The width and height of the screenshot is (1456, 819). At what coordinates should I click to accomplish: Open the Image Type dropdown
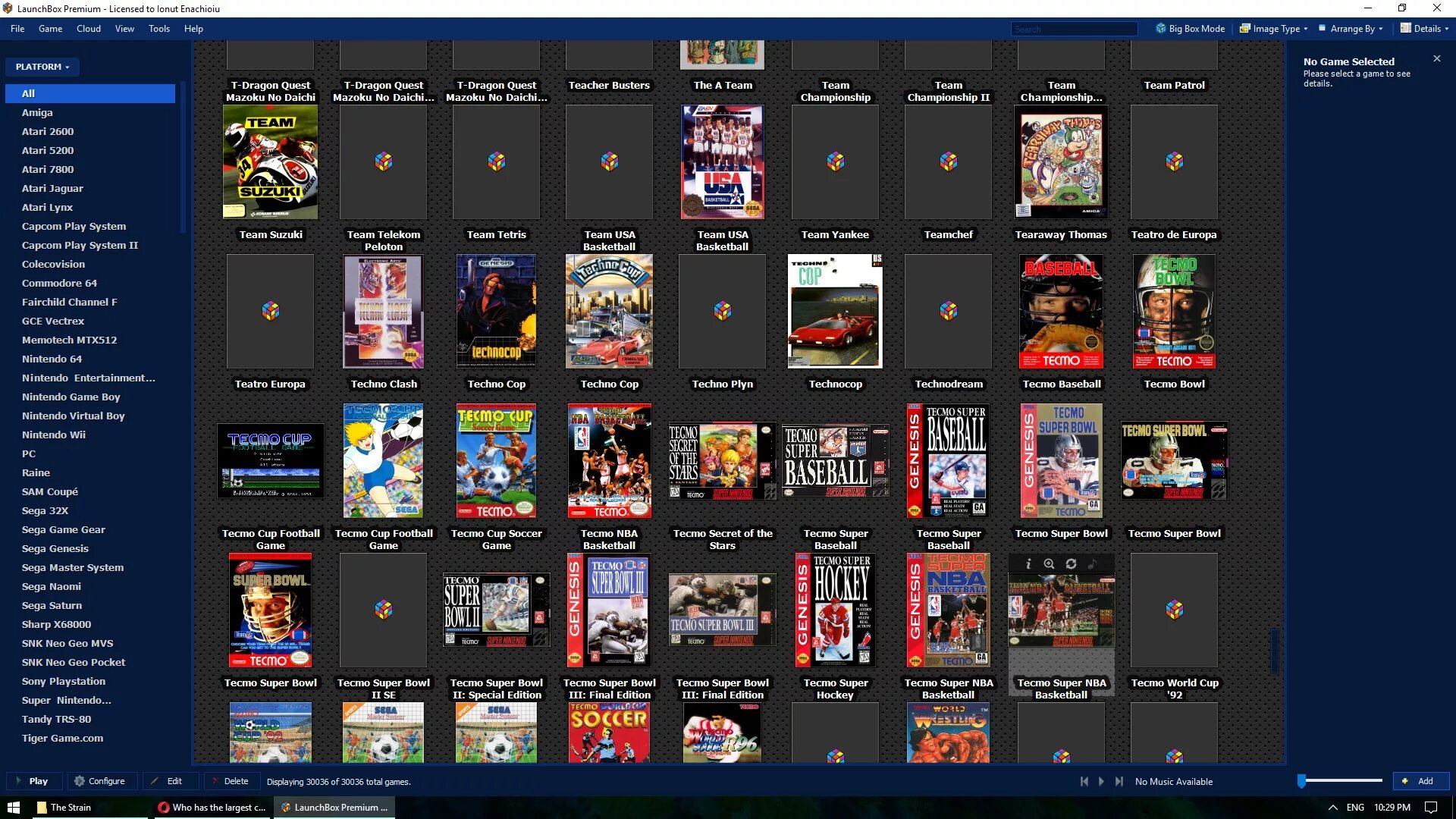click(1274, 29)
